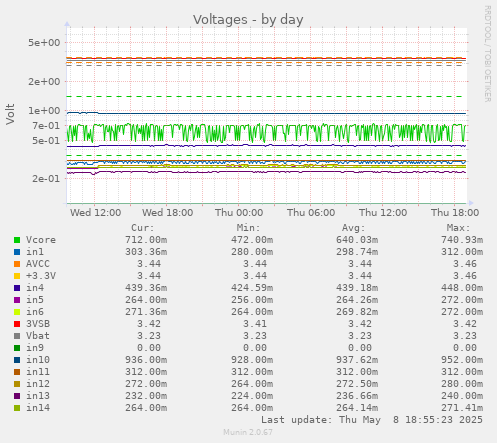The height and width of the screenshot is (443, 497).
Task: Select the 3VSB legend label
Action: [x=38, y=324]
